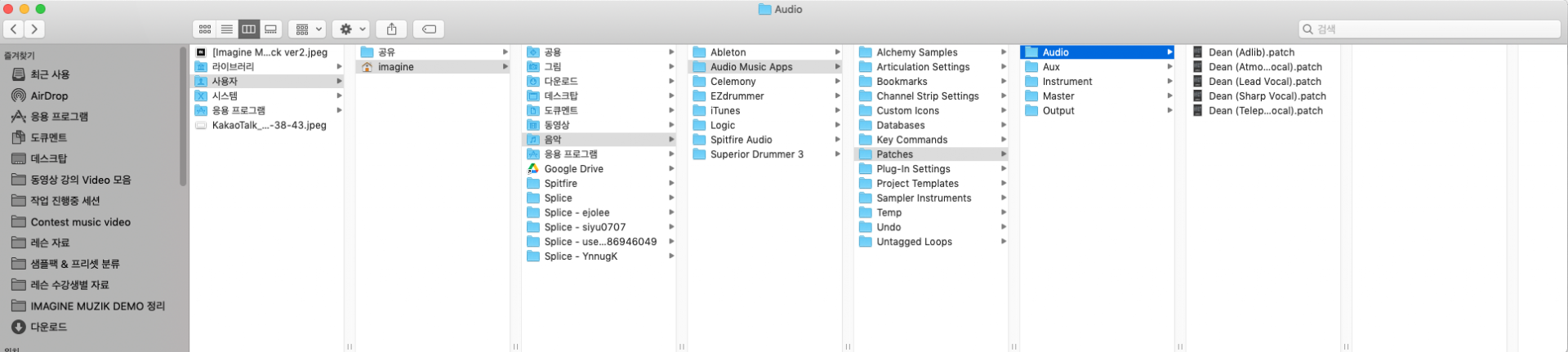The image size is (1568, 352).
Task: Expand the Plug-In Settings folder arrow
Action: (x=1003, y=169)
